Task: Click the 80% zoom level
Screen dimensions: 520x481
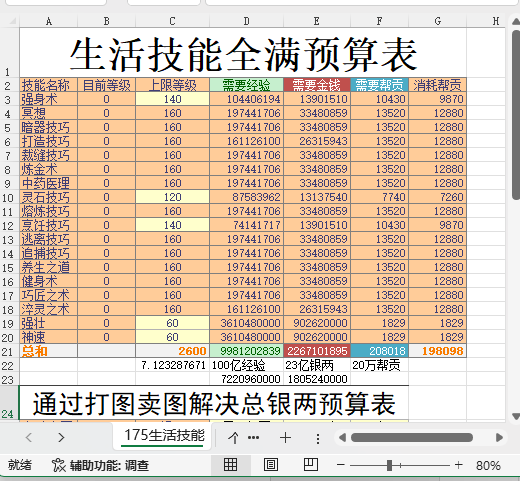Action: click(x=488, y=465)
